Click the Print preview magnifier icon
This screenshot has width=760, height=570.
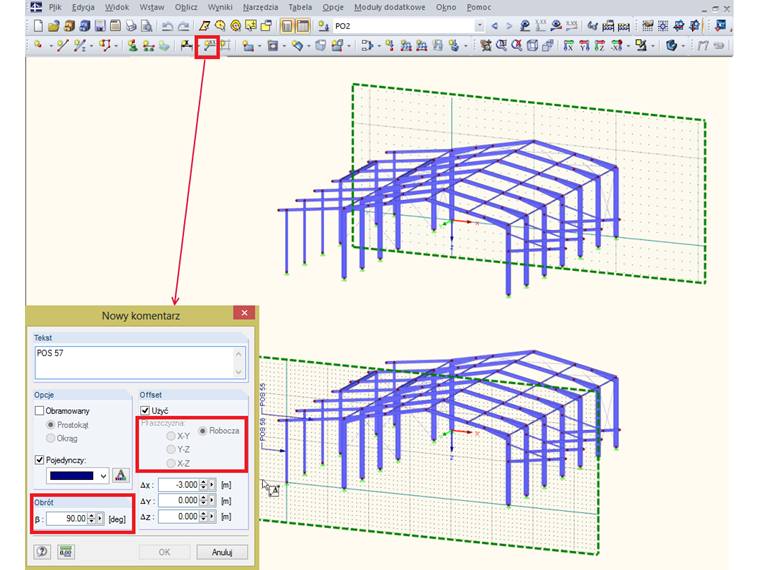(x=146, y=26)
